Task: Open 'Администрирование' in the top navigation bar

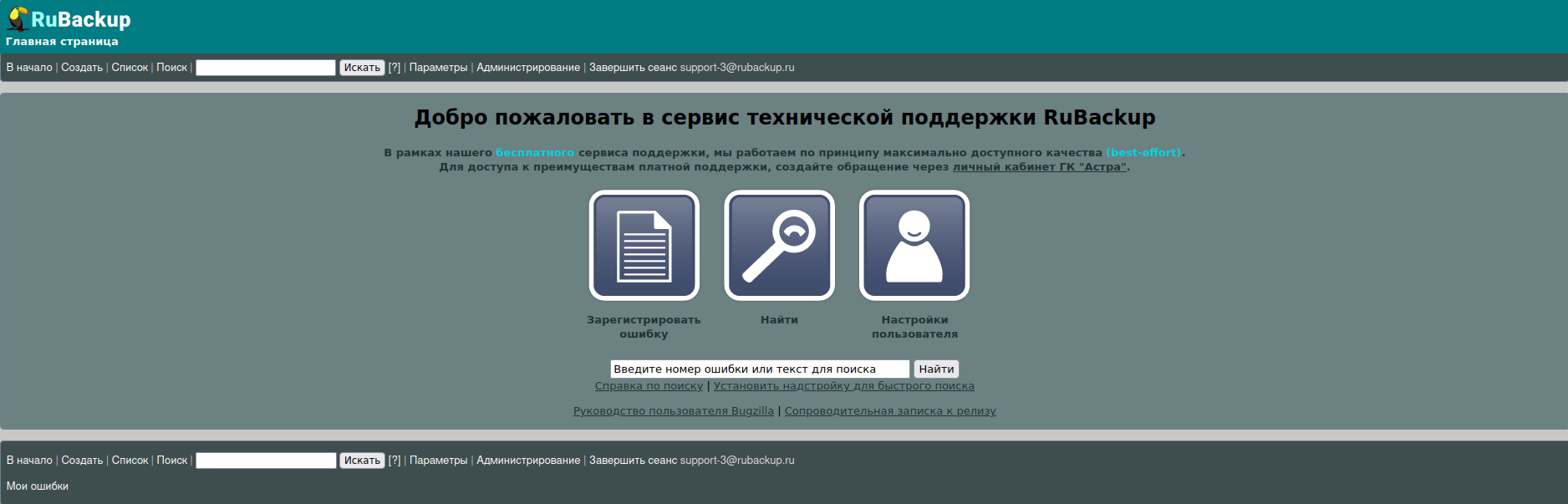Action: coord(528,68)
